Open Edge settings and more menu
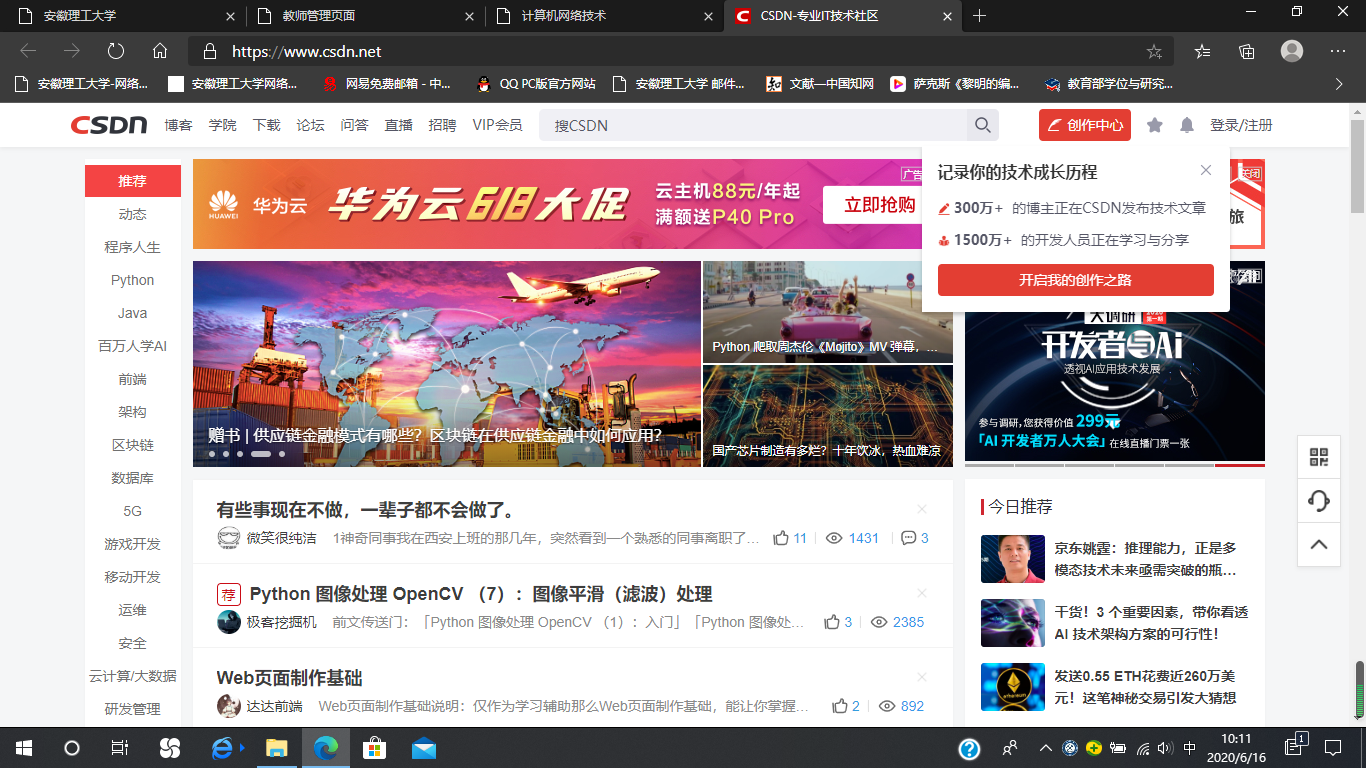This screenshot has width=1366, height=768. (1338, 51)
